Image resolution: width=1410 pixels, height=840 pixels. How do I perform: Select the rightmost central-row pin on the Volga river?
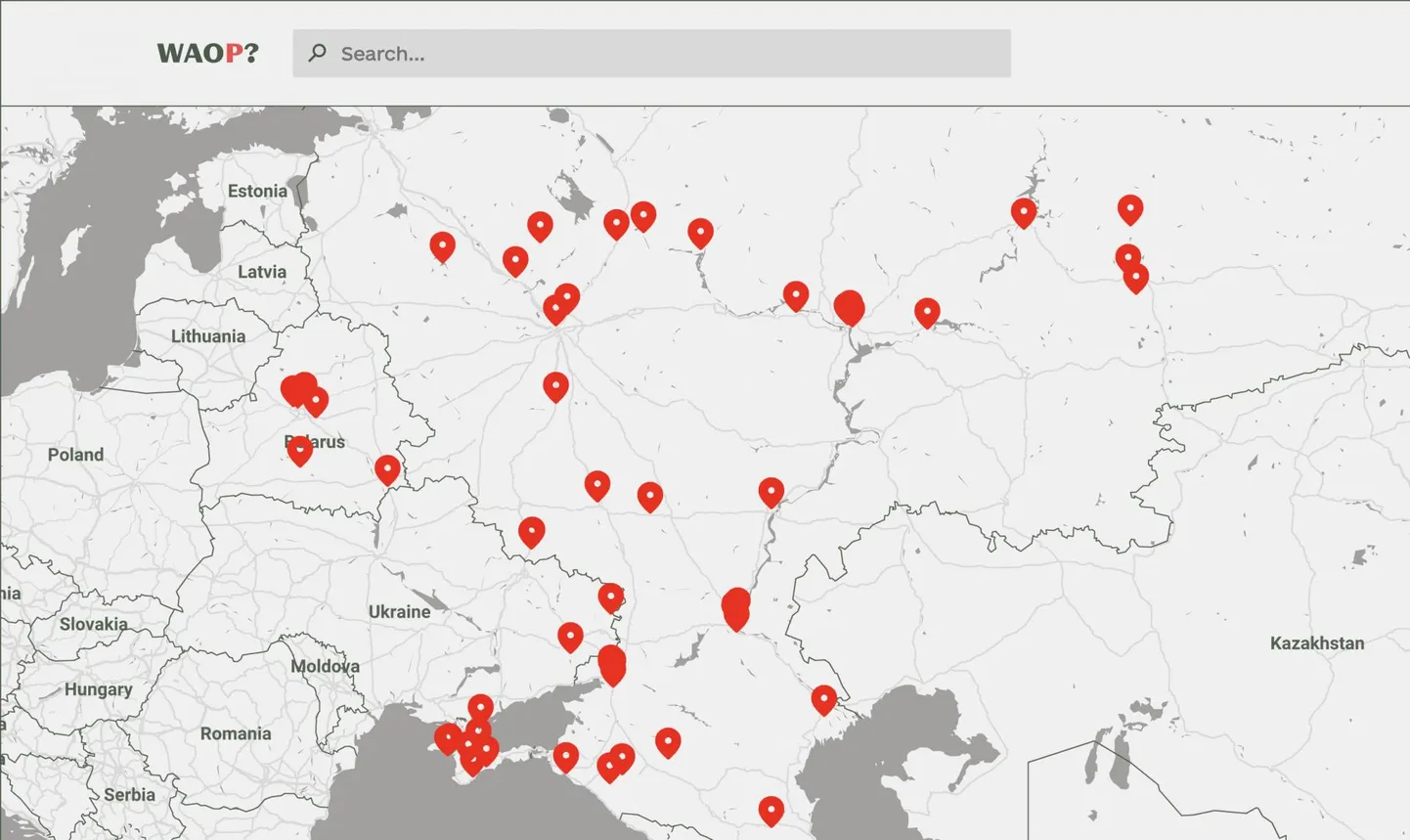(x=771, y=493)
